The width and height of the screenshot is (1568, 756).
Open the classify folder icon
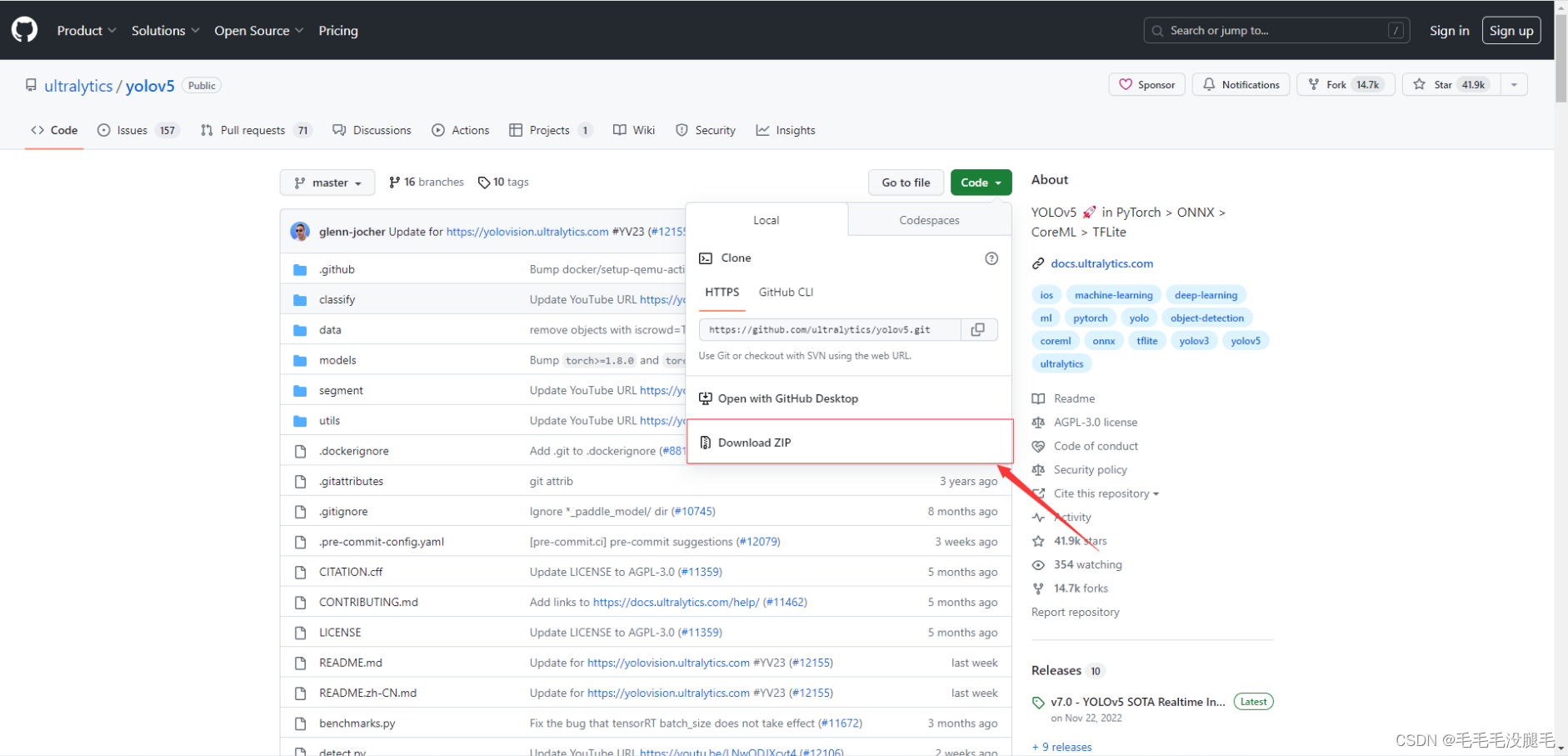(301, 300)
